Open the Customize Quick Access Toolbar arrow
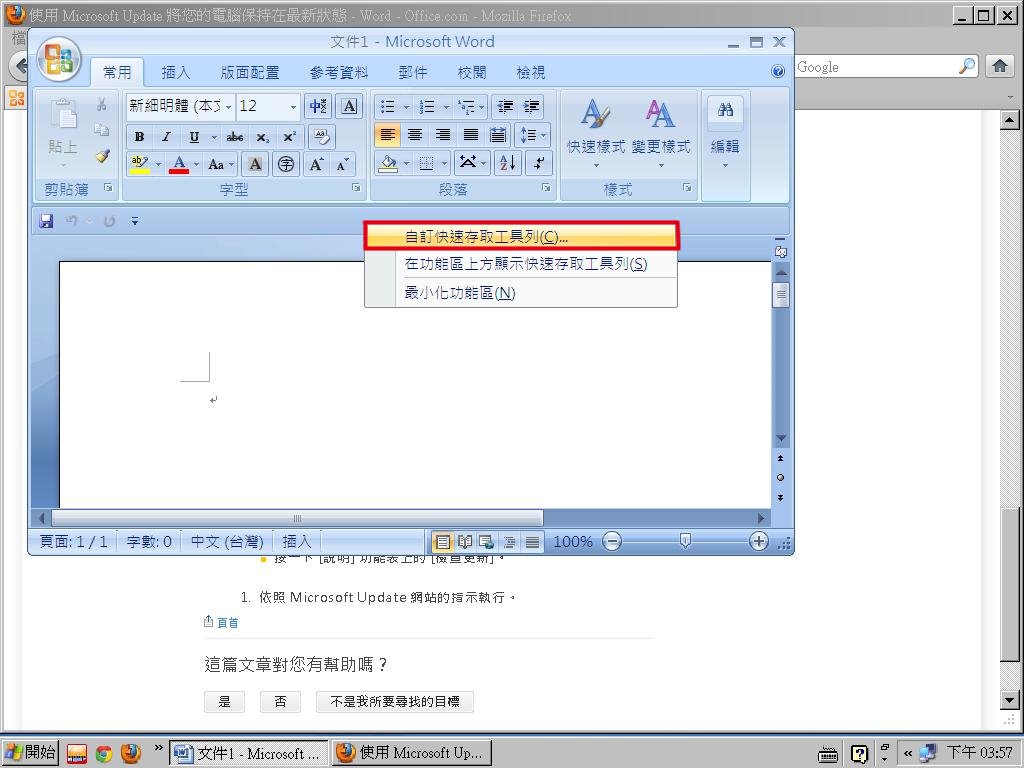This screenshot has width=1024, height=768. (x=135, y=221)
